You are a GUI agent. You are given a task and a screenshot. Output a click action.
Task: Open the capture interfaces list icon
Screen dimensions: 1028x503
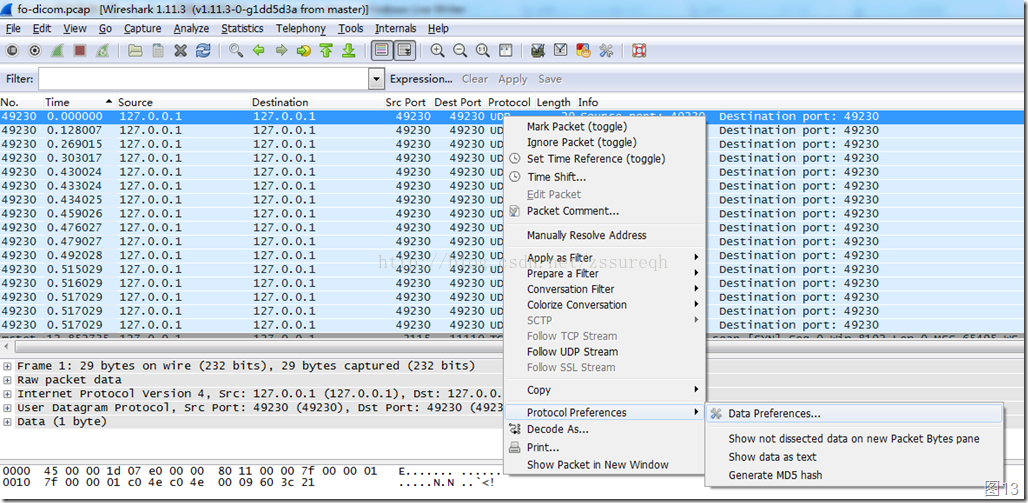(12, 50)
